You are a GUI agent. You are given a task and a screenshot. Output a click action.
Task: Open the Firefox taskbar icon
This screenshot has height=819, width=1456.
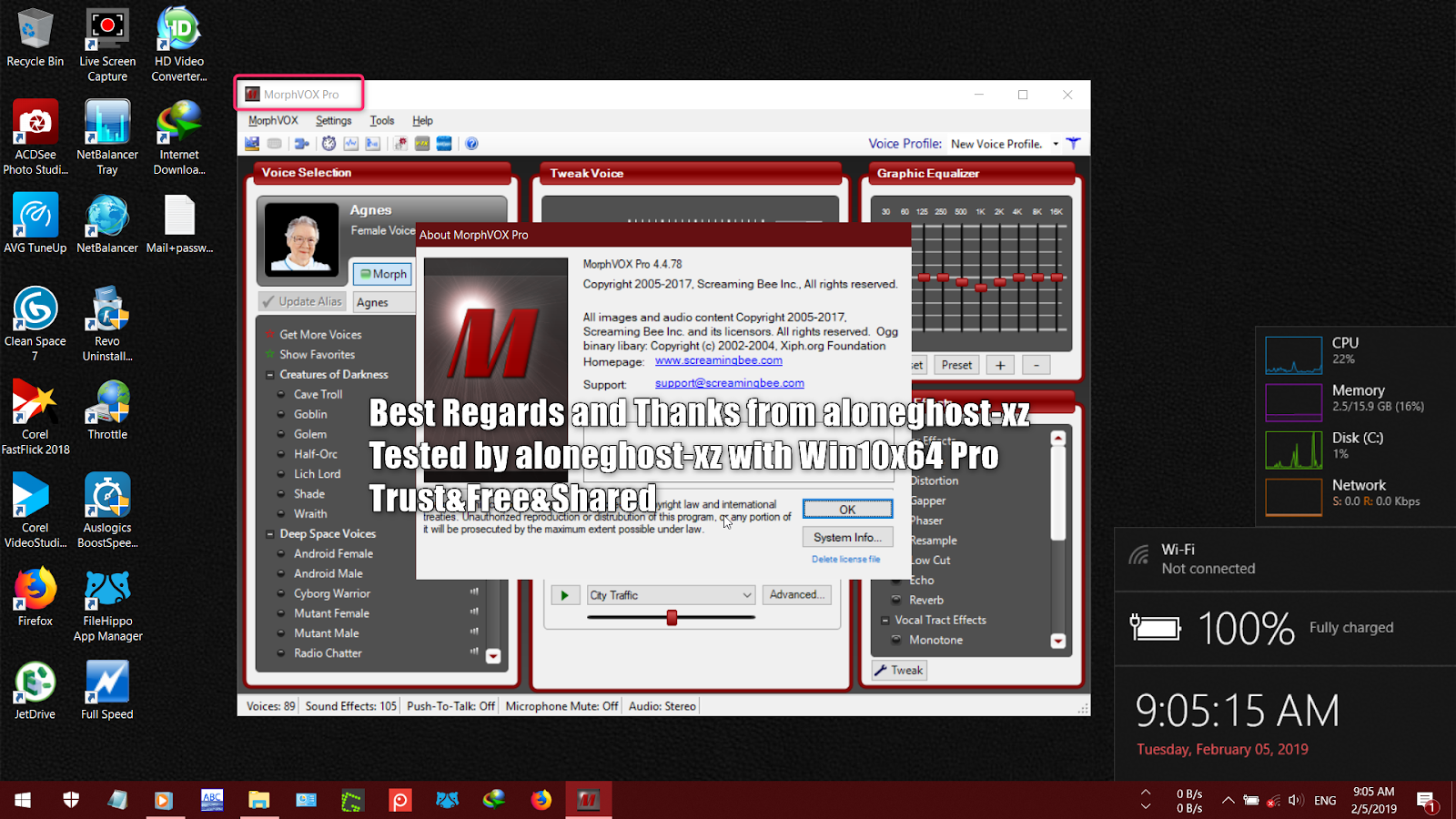pos(541,800)
